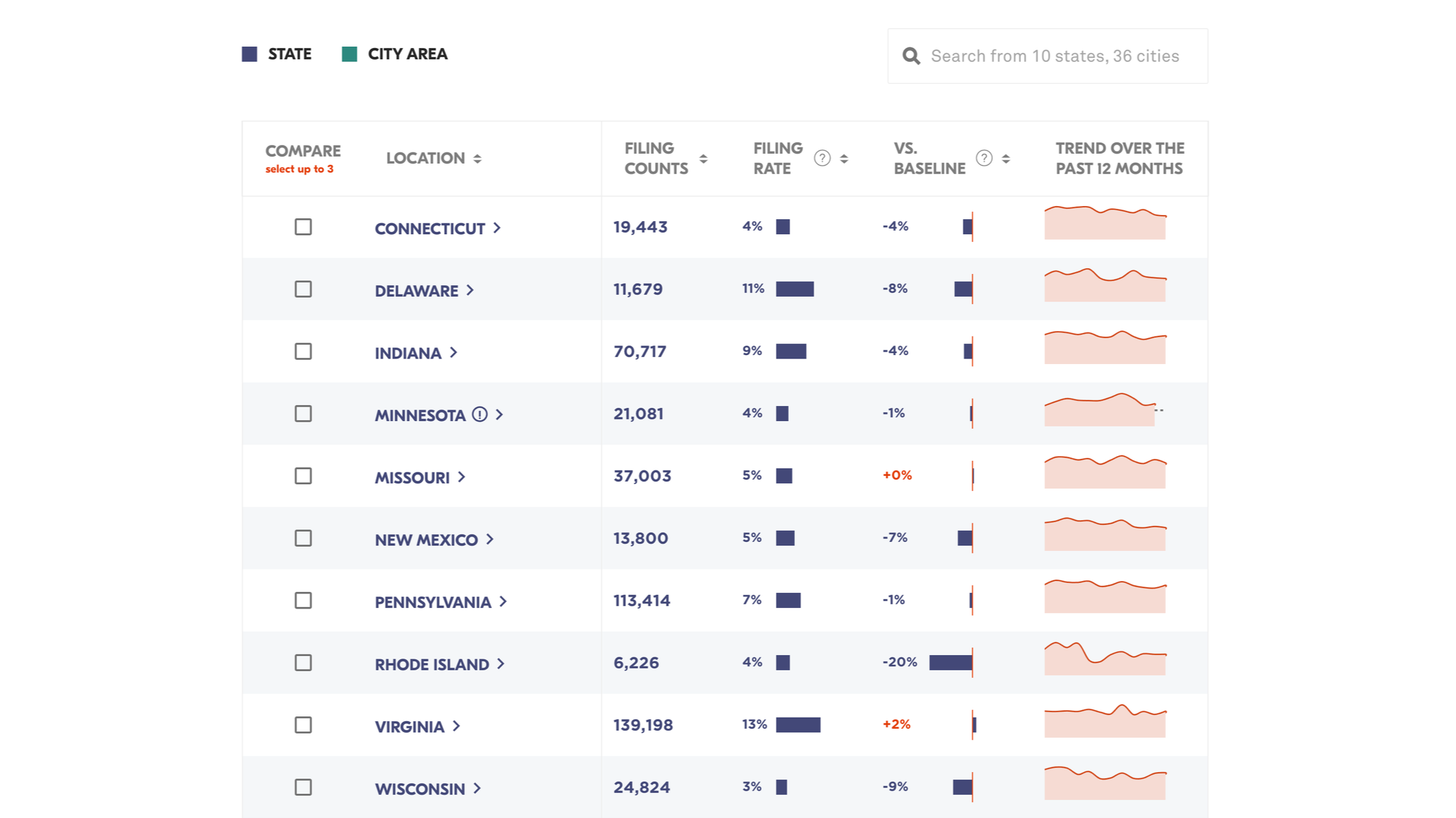Select Rhode Island compare checkbox

303,663
